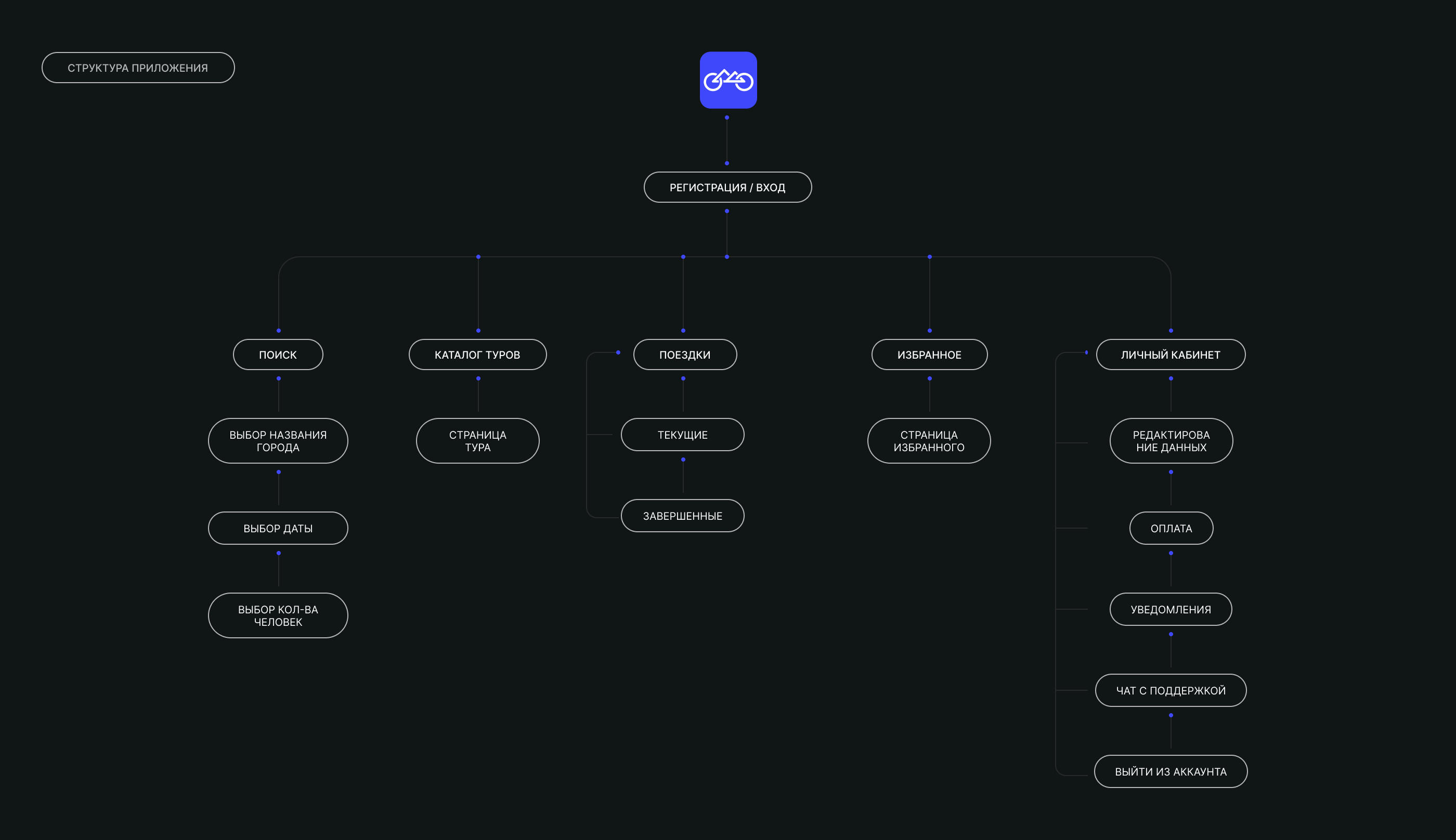Click the Чат с поддержкой node
Screen dimensions: 1456x840
1171,691
